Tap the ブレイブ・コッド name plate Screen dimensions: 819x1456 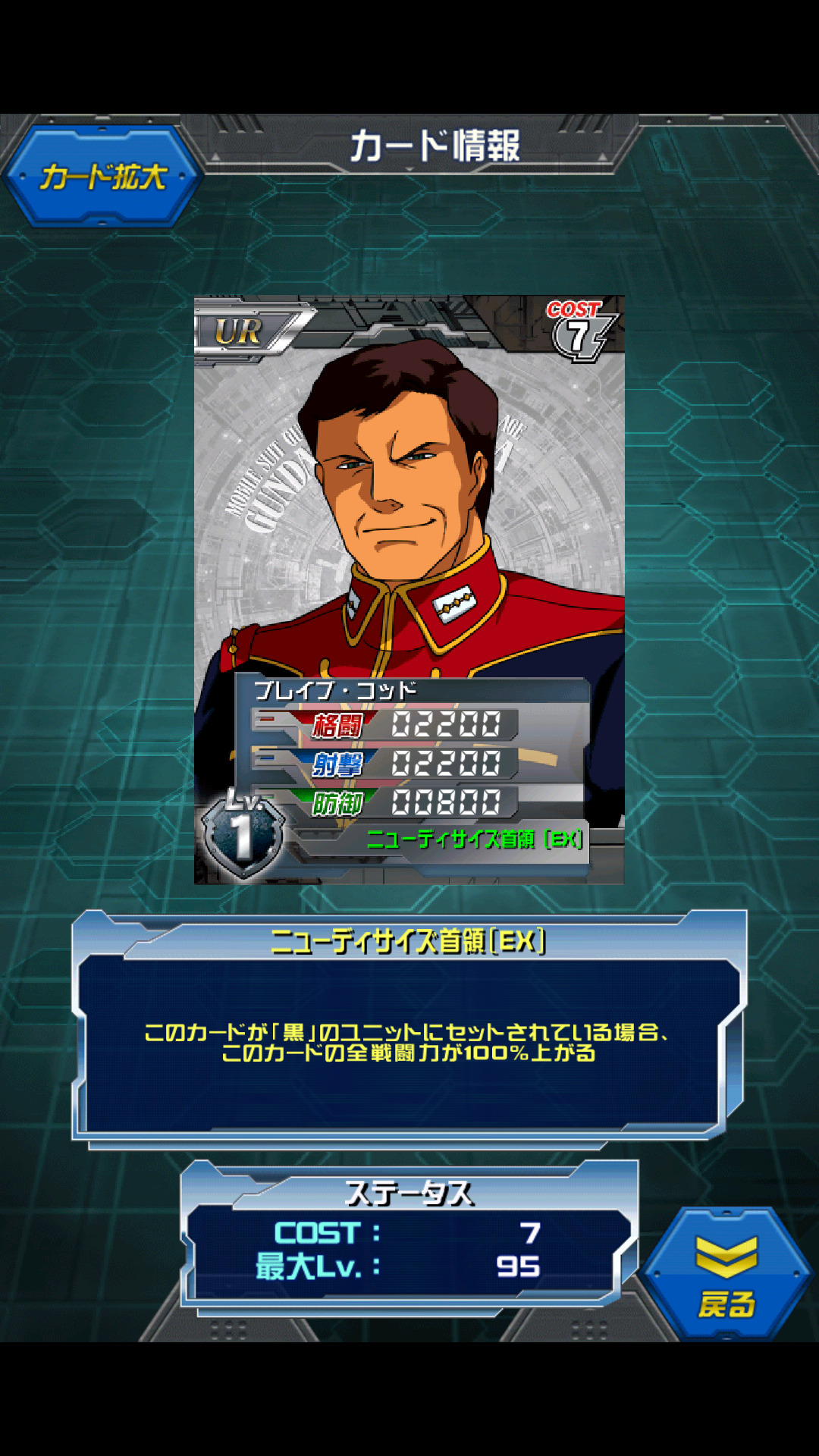point(335,690)
